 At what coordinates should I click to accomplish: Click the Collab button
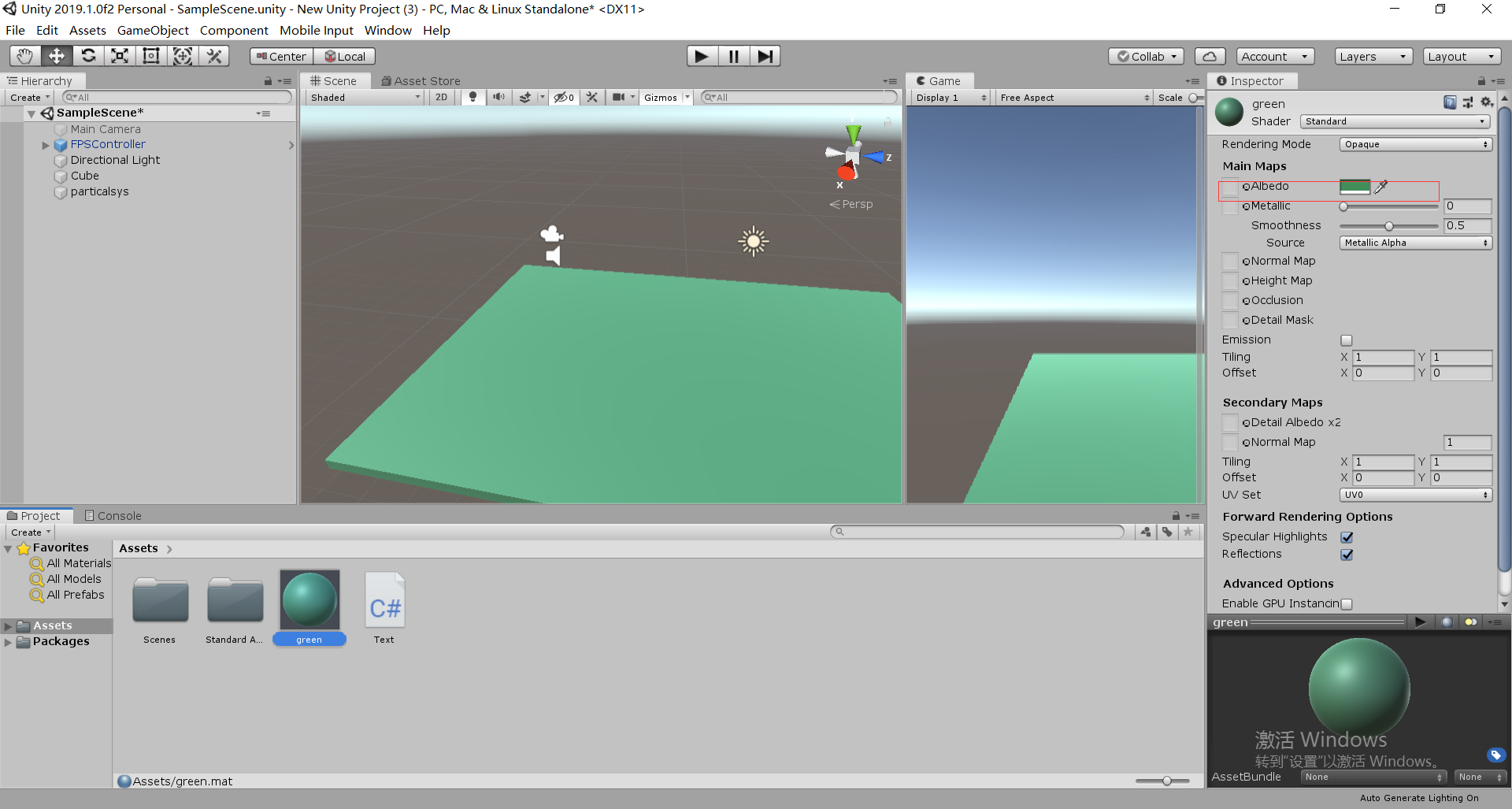coord(1146,56)
